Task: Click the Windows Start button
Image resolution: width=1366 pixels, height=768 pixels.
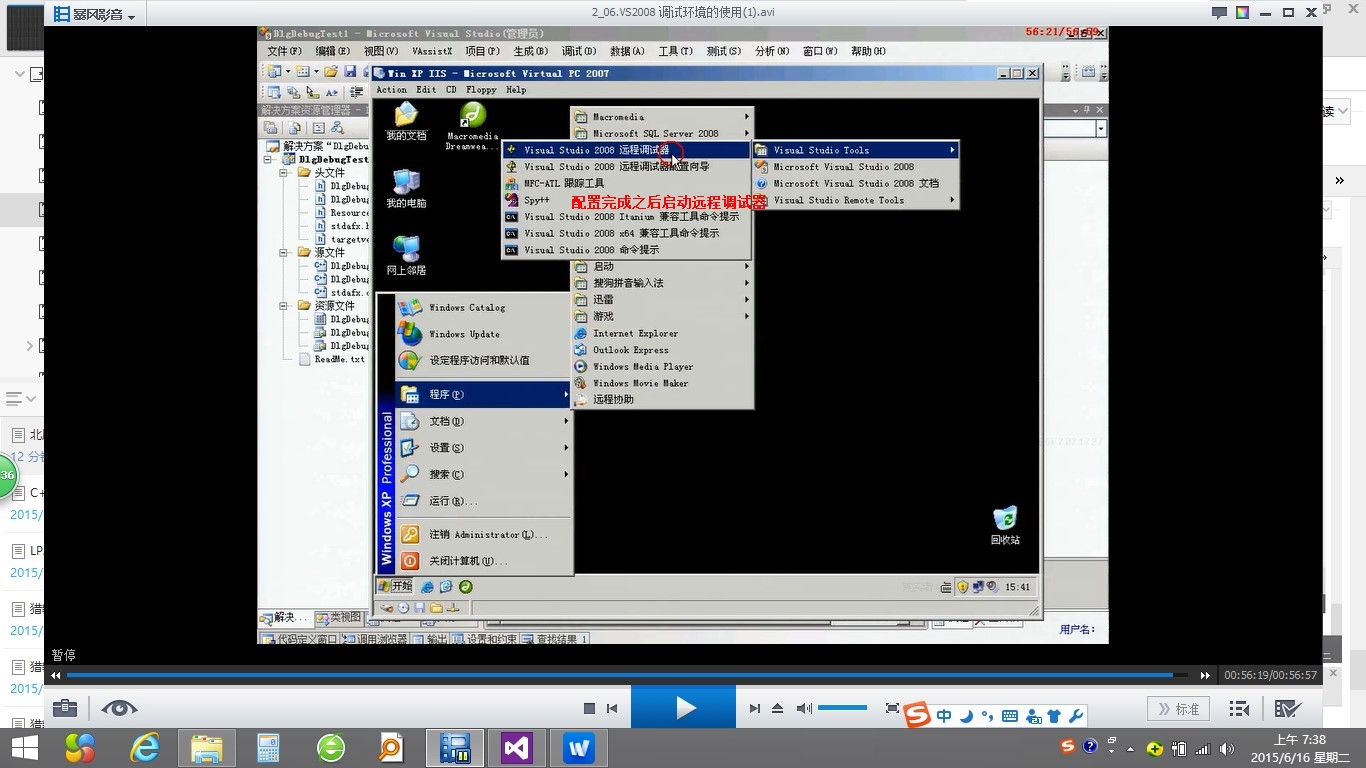Action: pos(24,748)
